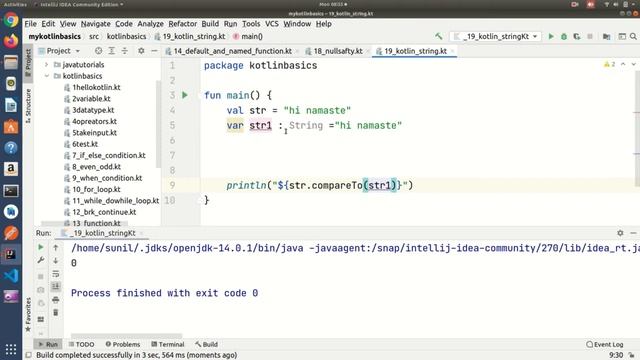Open Visual Studio Code from dock

tap(11, 276)
